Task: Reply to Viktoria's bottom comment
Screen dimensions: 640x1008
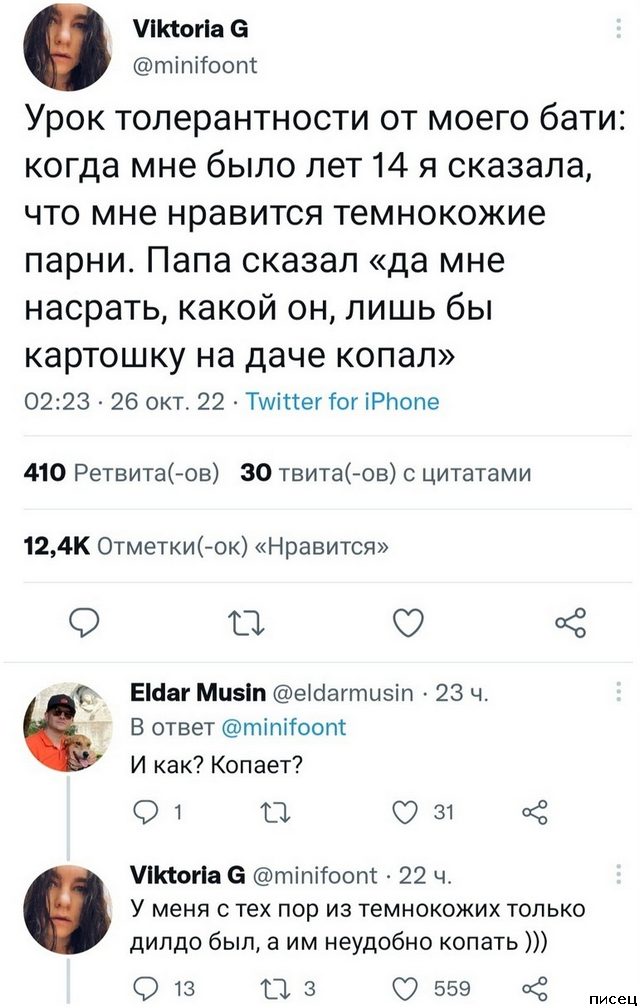Action: 145,988
